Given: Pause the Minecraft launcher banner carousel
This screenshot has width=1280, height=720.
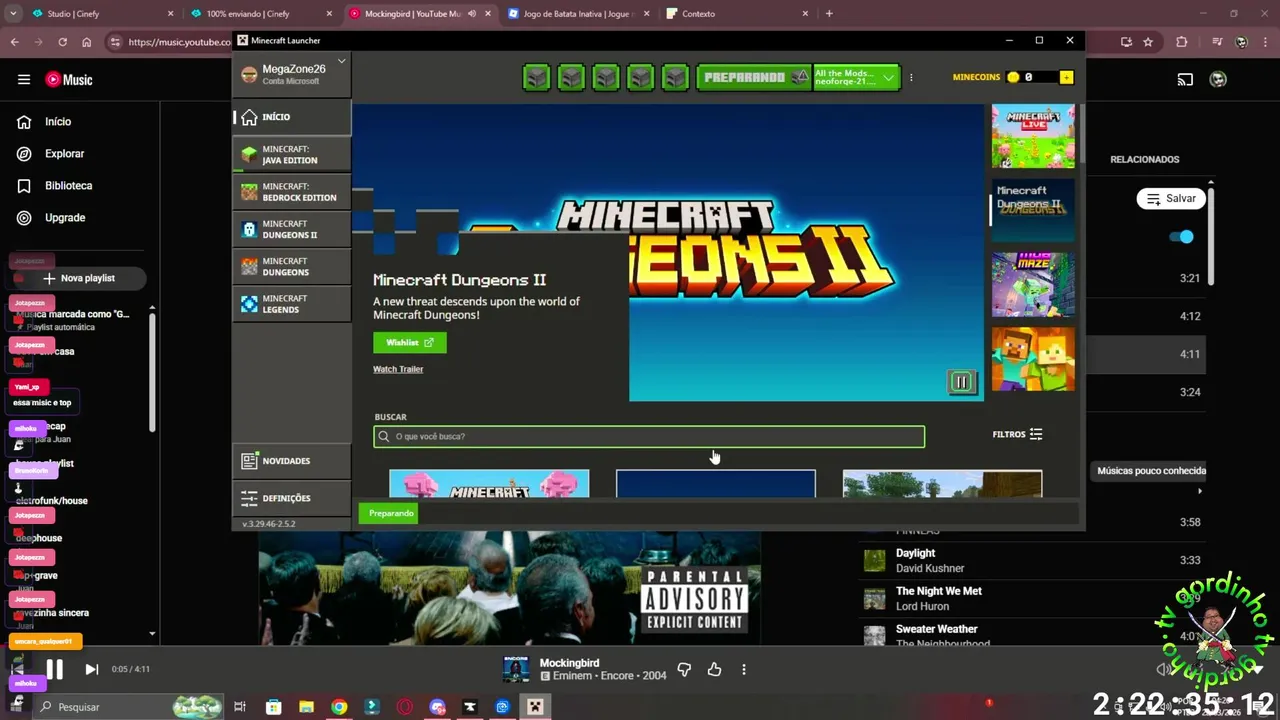Looking at the screenshot, I should click(x=961, y=382).
